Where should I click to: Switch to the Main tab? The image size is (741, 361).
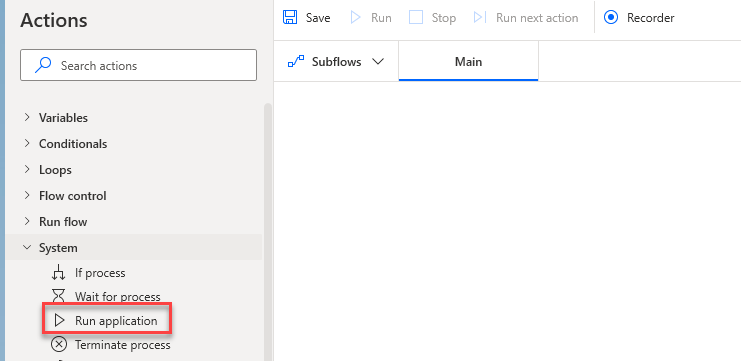[468, 61]
